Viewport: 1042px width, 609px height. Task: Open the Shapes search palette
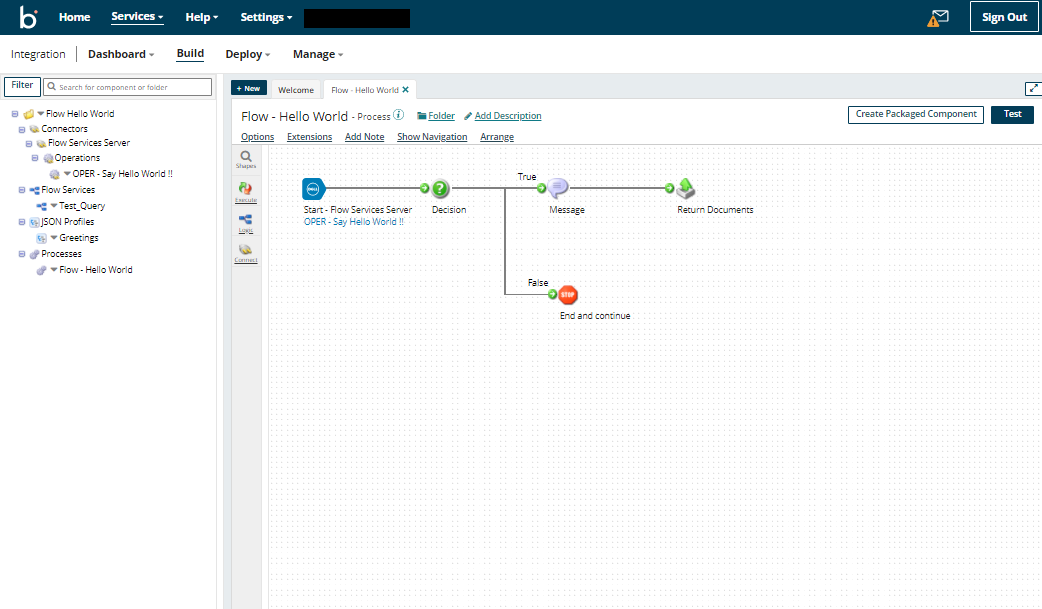[246, 159]
